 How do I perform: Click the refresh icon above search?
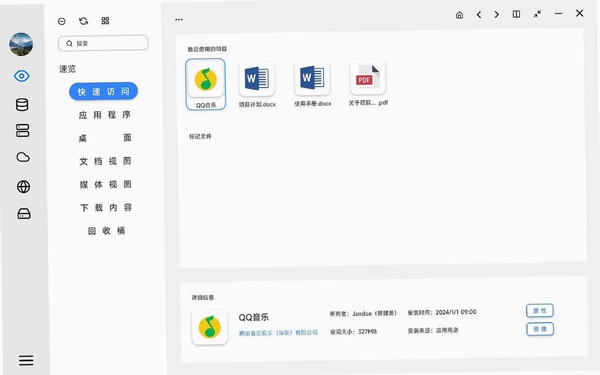[x=83, y=21]
